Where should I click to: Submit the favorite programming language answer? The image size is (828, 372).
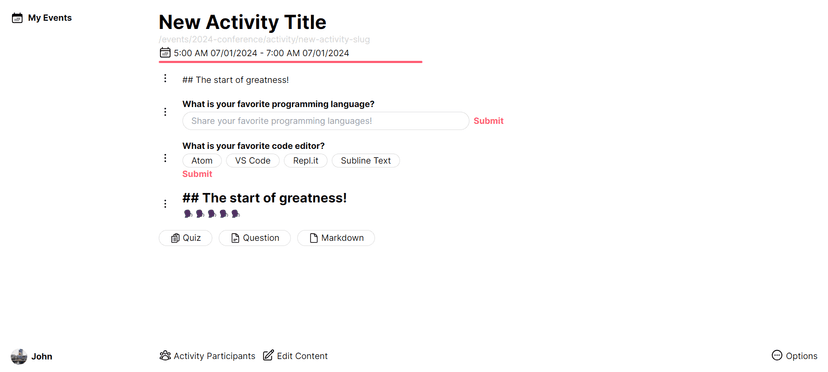pyautogui.click(x=488, y=121)
